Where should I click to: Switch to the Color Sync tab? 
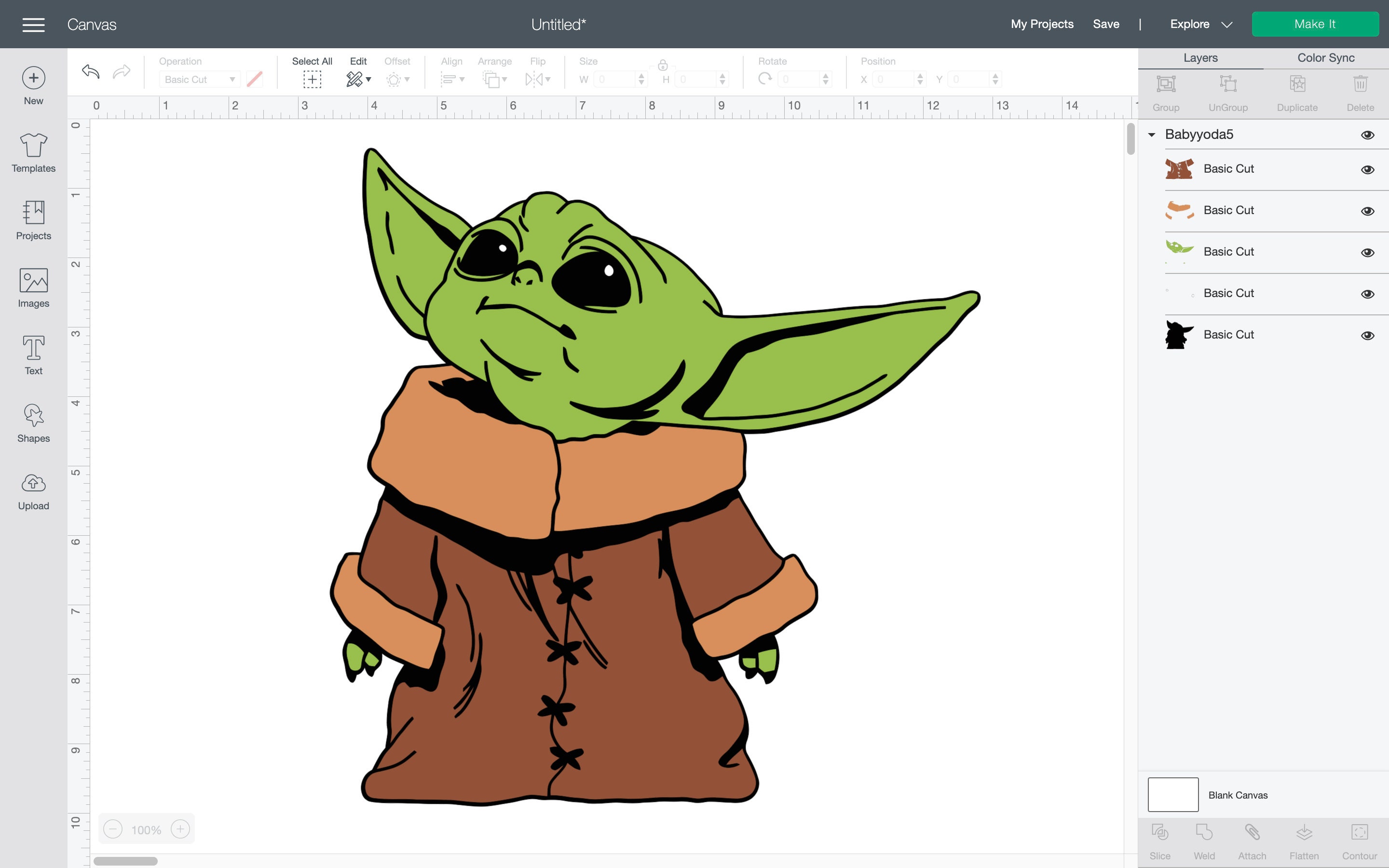[x=1326, y=58]
